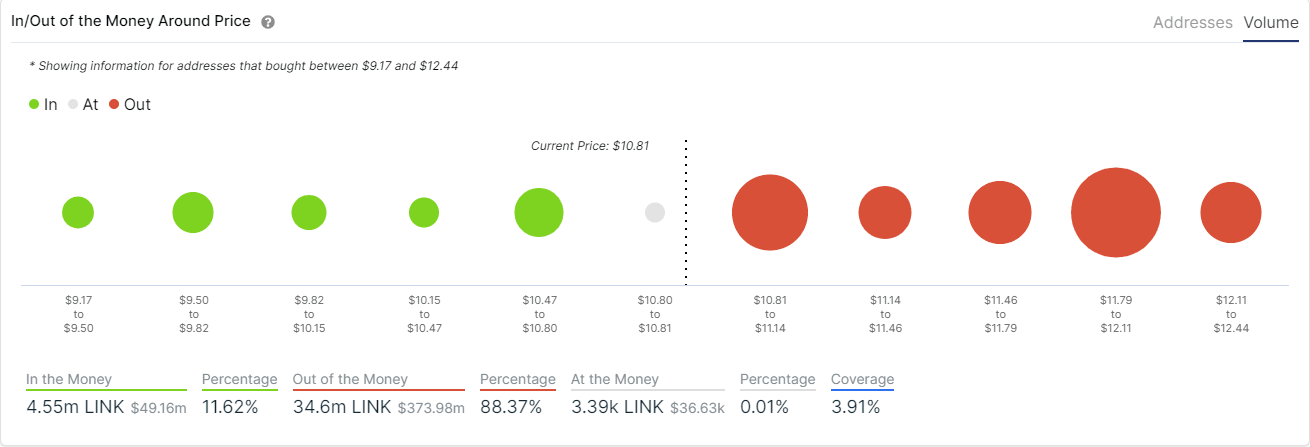Select the largest red bubble $11.79 to $12.11
The image size is (1310, 447).
1116,213
